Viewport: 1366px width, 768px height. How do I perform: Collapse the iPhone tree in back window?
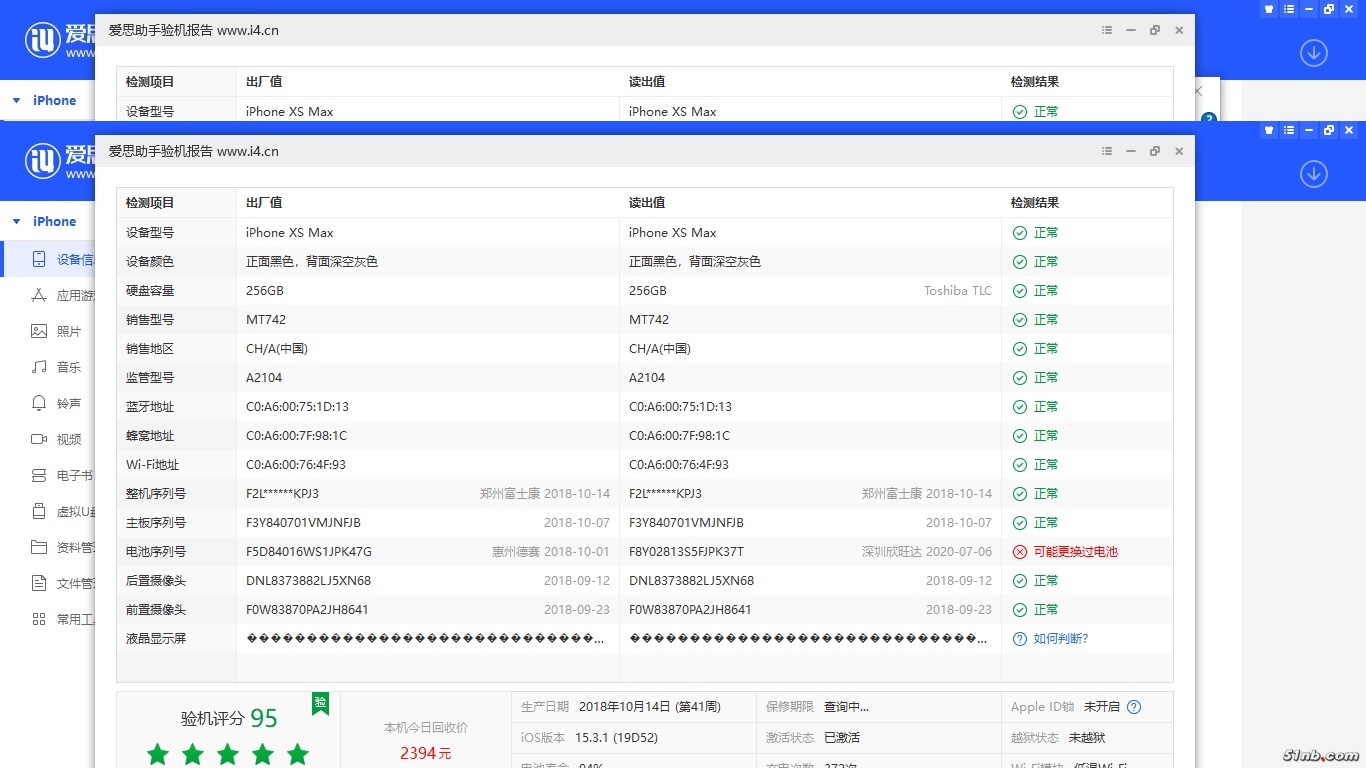point(17,100)
